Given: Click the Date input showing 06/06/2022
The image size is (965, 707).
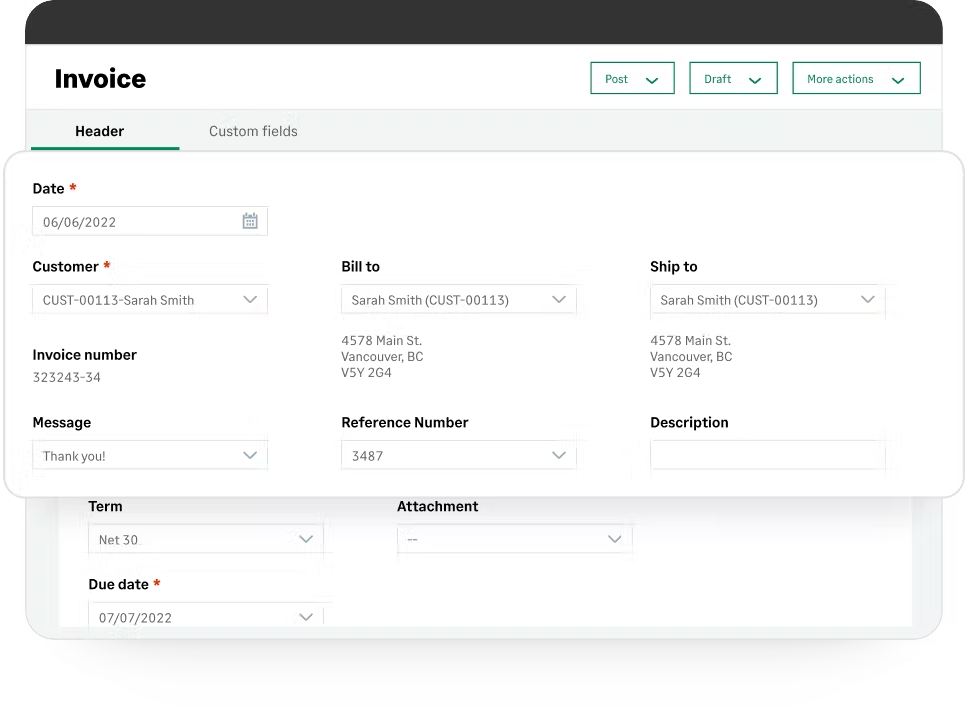Looking at the screenshot, I should tap(150, 222).
